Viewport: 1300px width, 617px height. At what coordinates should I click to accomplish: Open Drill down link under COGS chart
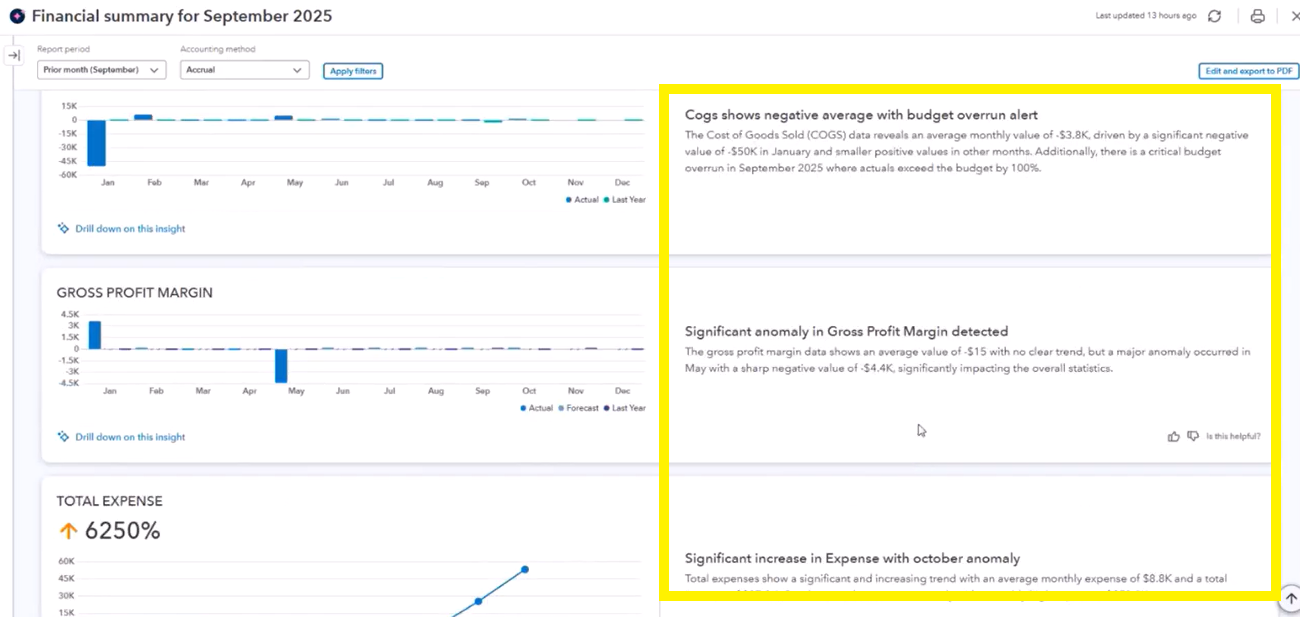click(130, 229)
